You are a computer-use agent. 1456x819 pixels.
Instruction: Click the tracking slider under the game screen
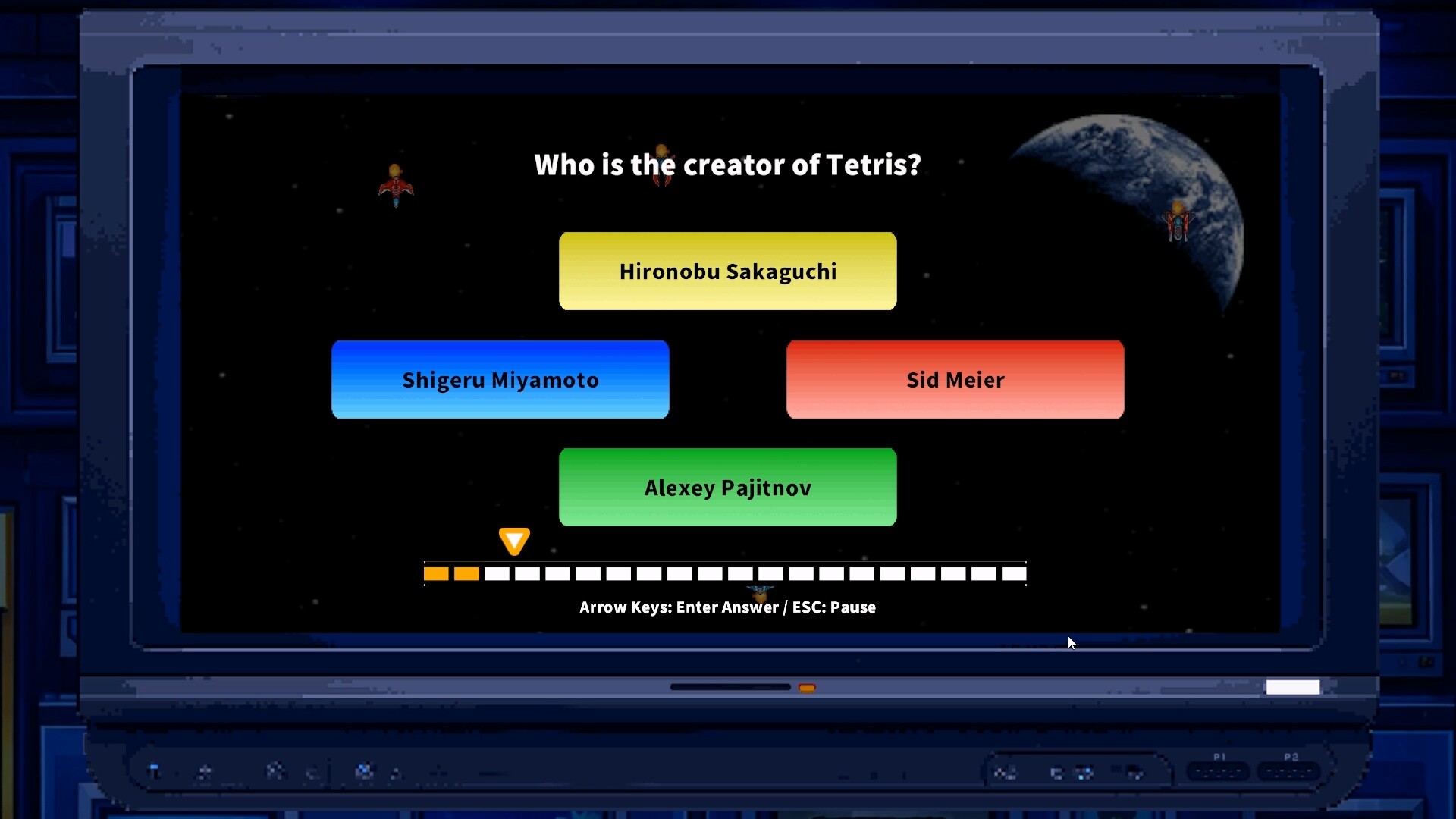tap(730, 687)
